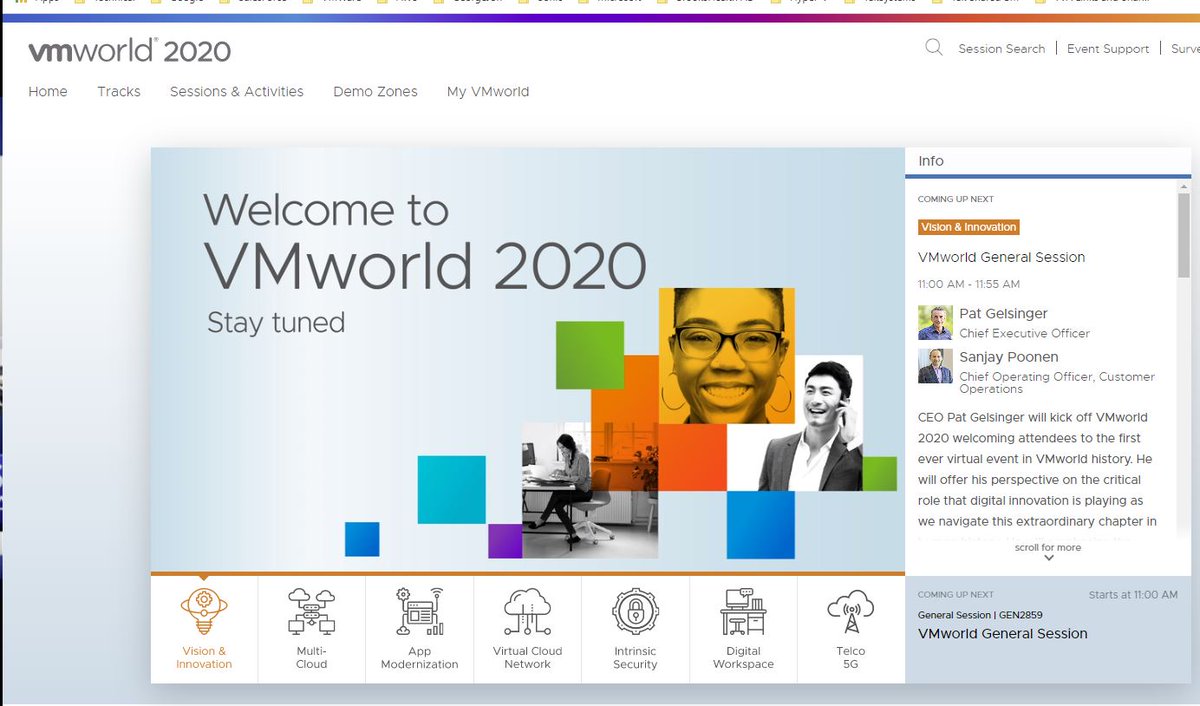The height and width of the screenshot is (706, 1200).
Task: Click Pat Gelsinger's speaker photo
Action: (x=934, y=322)
